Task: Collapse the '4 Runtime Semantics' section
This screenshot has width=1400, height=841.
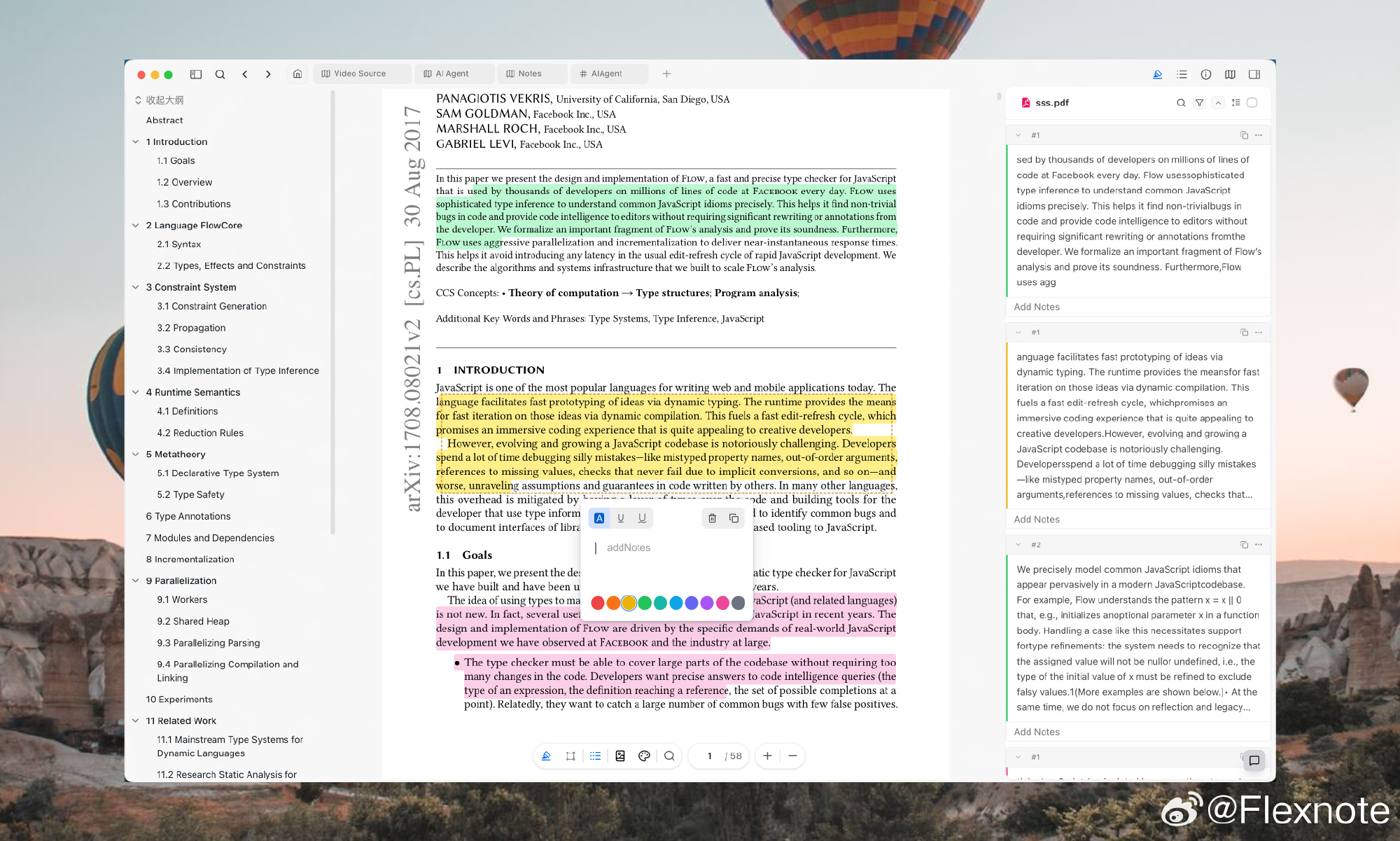Action: tap(136, 393)
